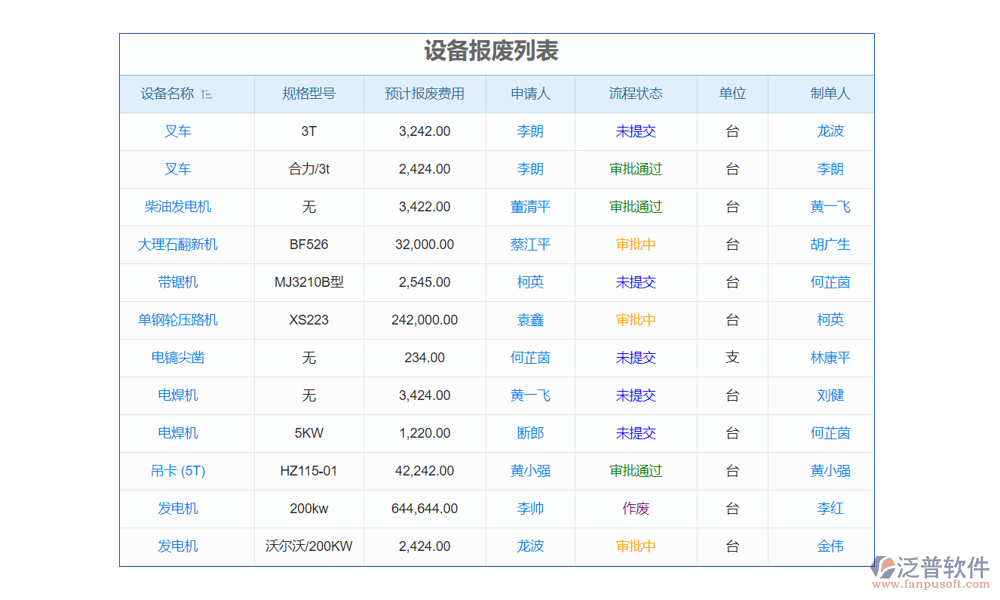Click the 制单人 column header
This screenshot has width=1000, height=600.
tap(830, 94)
